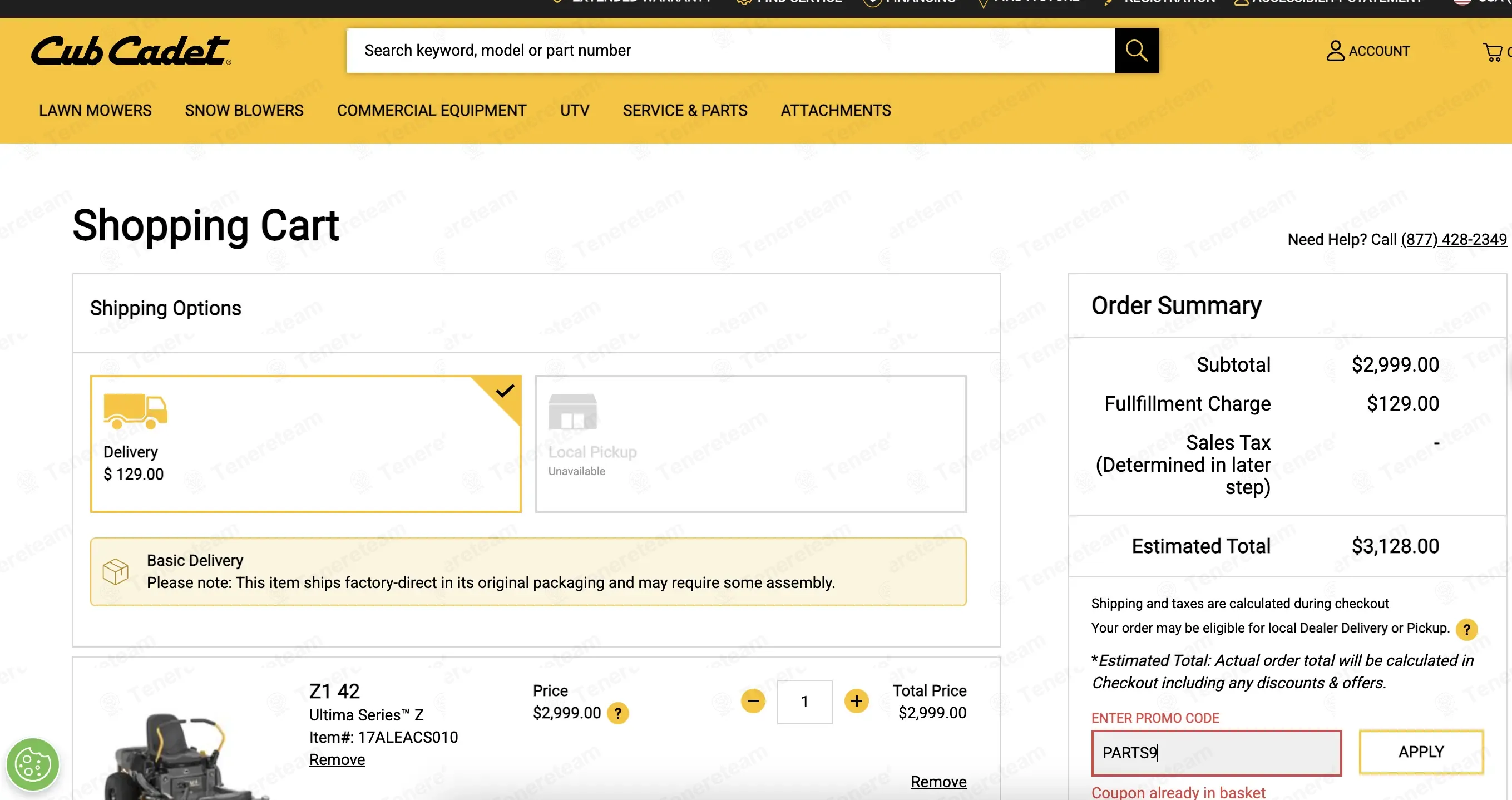Click the 'ENTER PROMO CODE' label
This screenshot has width=1512, height=800.
(x=1155, y=718)
